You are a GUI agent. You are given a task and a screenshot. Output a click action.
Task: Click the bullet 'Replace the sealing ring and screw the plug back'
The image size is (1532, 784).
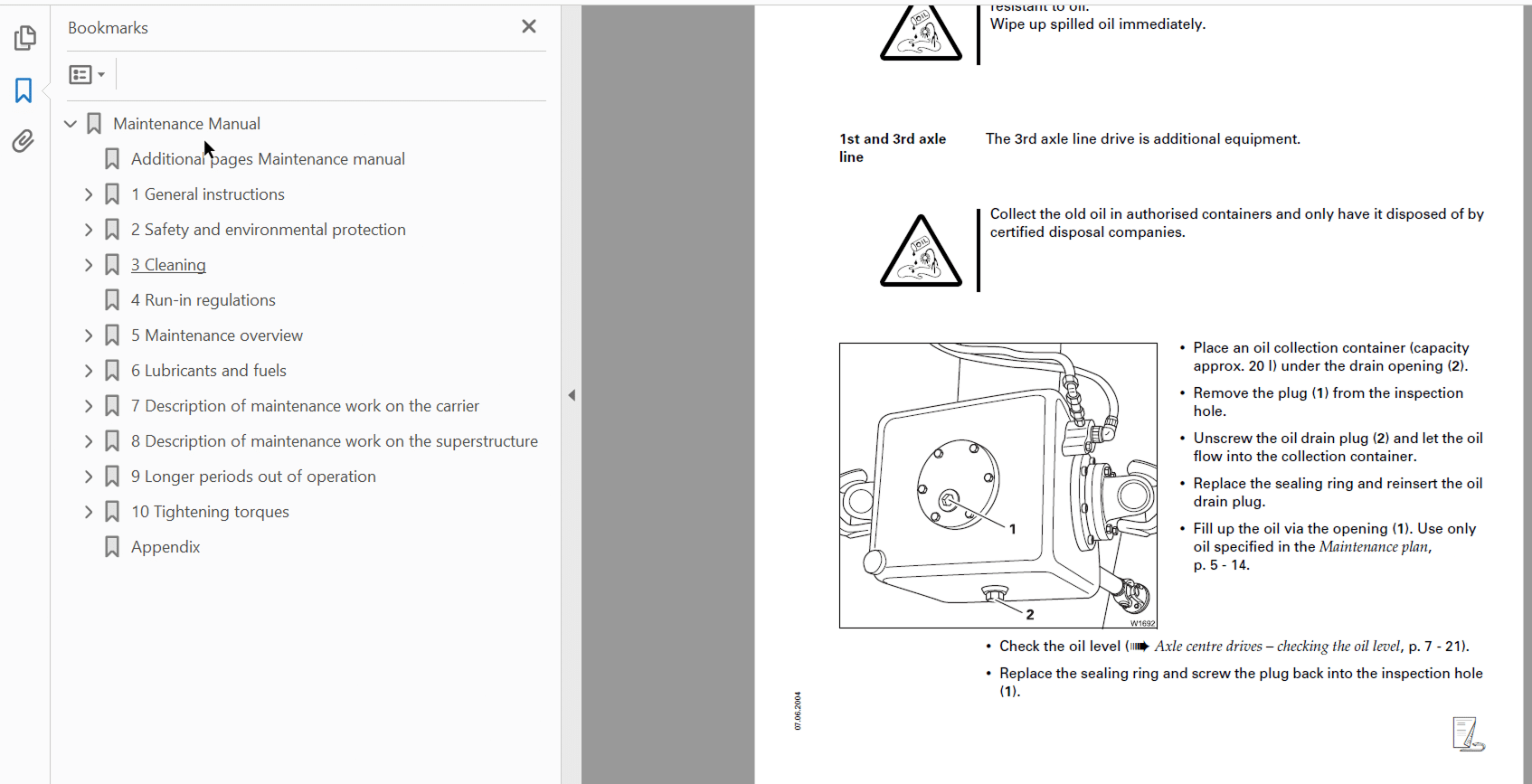[1241, 683]
